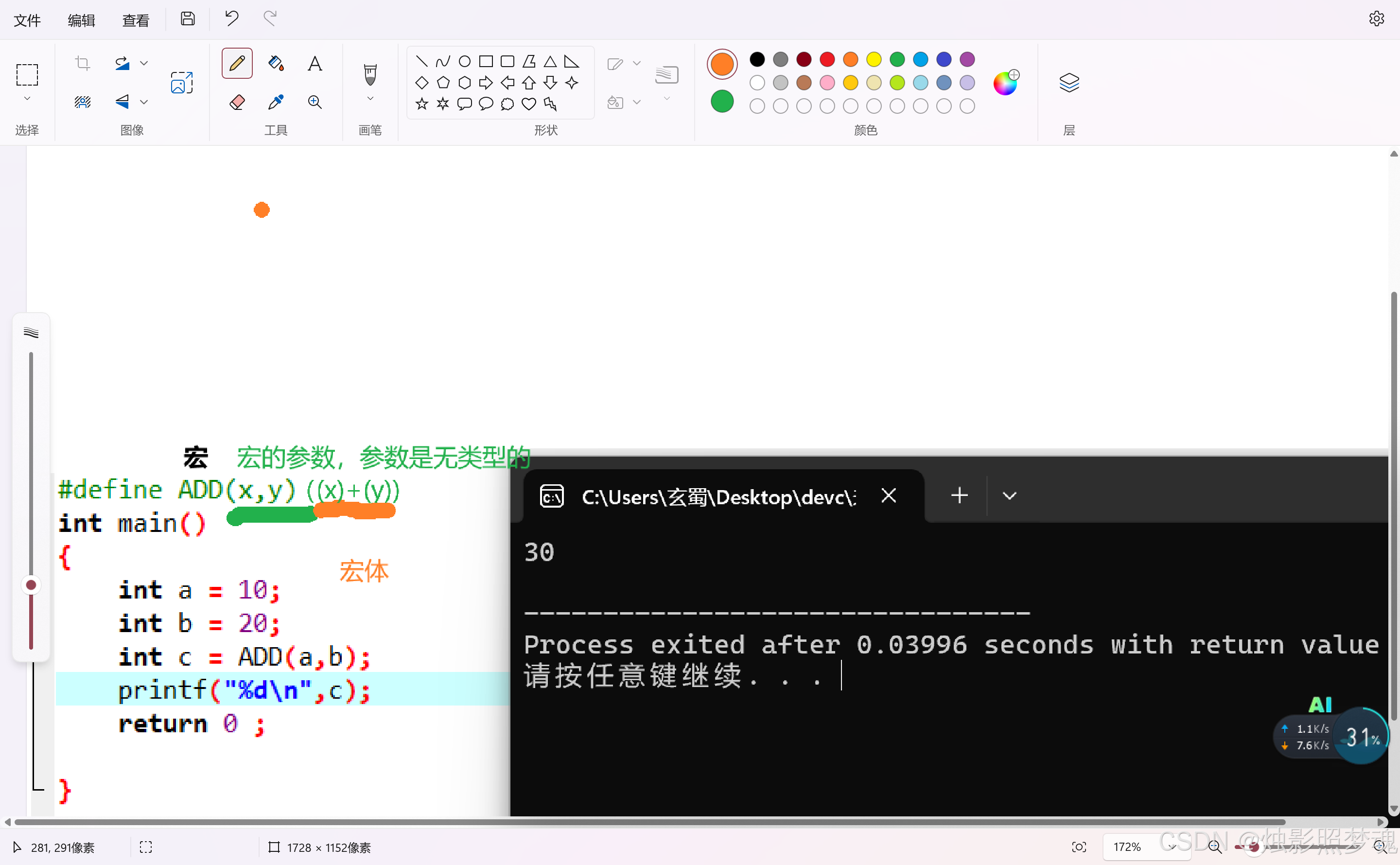Click the vertical scrollbar thumb
The image size is (1400, 865).
(1394, 506)
